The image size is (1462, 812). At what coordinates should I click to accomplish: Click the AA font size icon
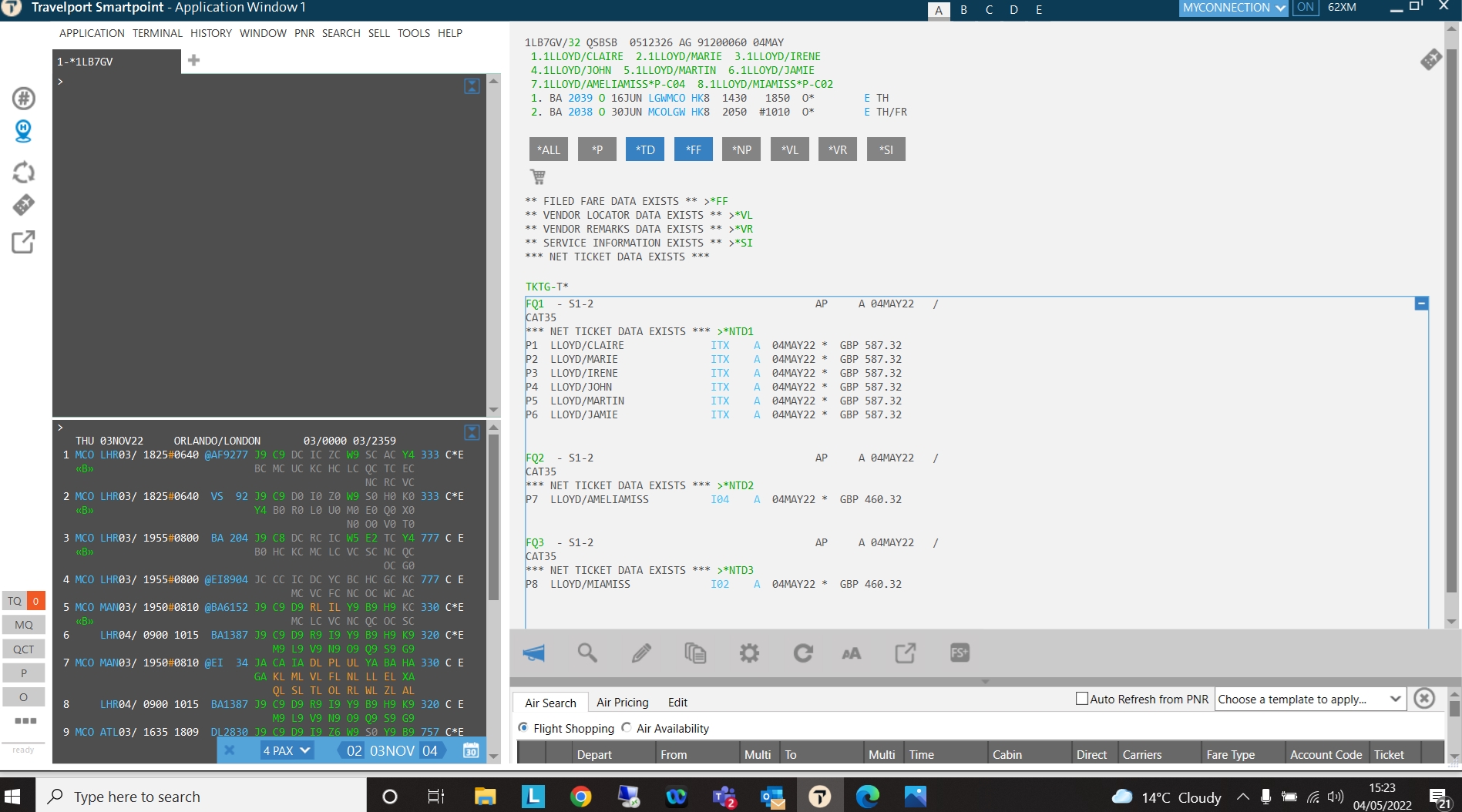[851, 654]
